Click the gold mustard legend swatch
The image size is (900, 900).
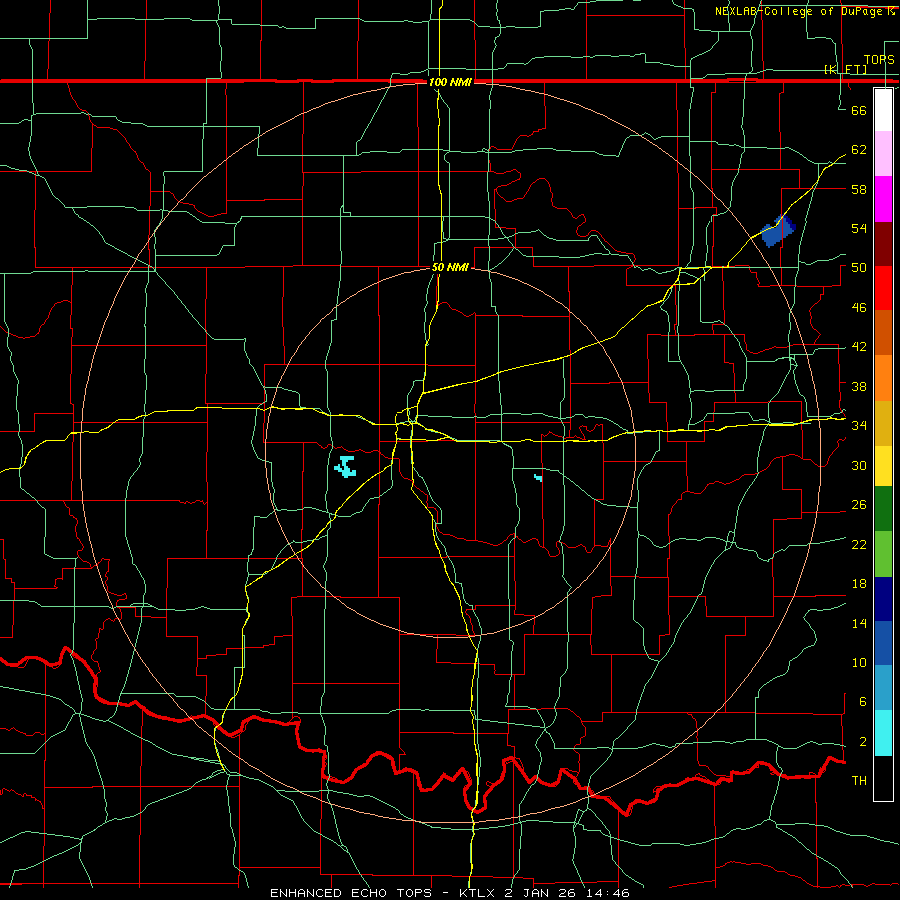pyautogui.click(x=883, y=424)
